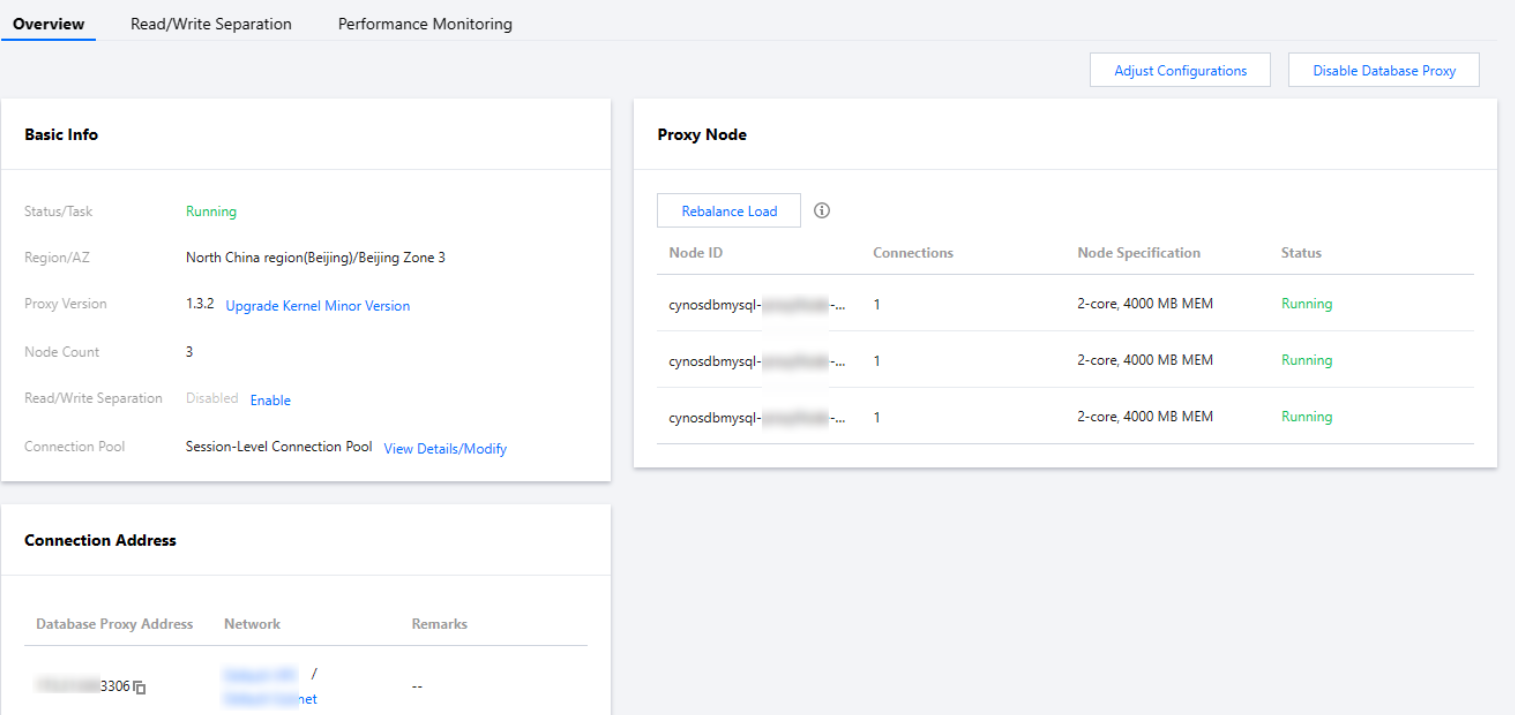Click the Adjust Configurations button
The image size is (1515, 715).
coord(1180,71)
